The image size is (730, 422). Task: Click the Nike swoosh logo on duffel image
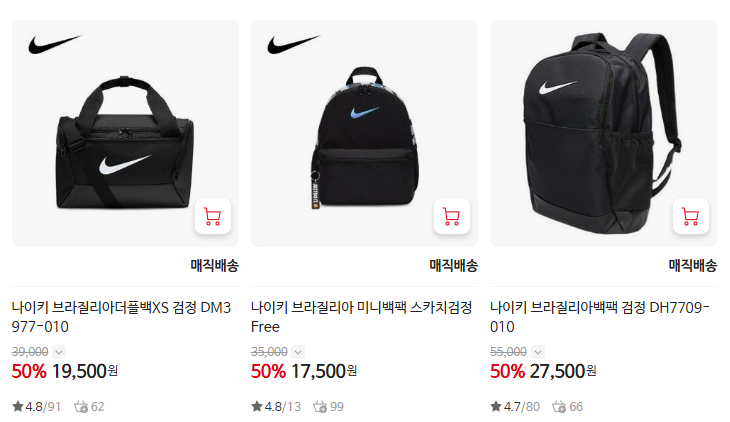[x=54, y=44]
